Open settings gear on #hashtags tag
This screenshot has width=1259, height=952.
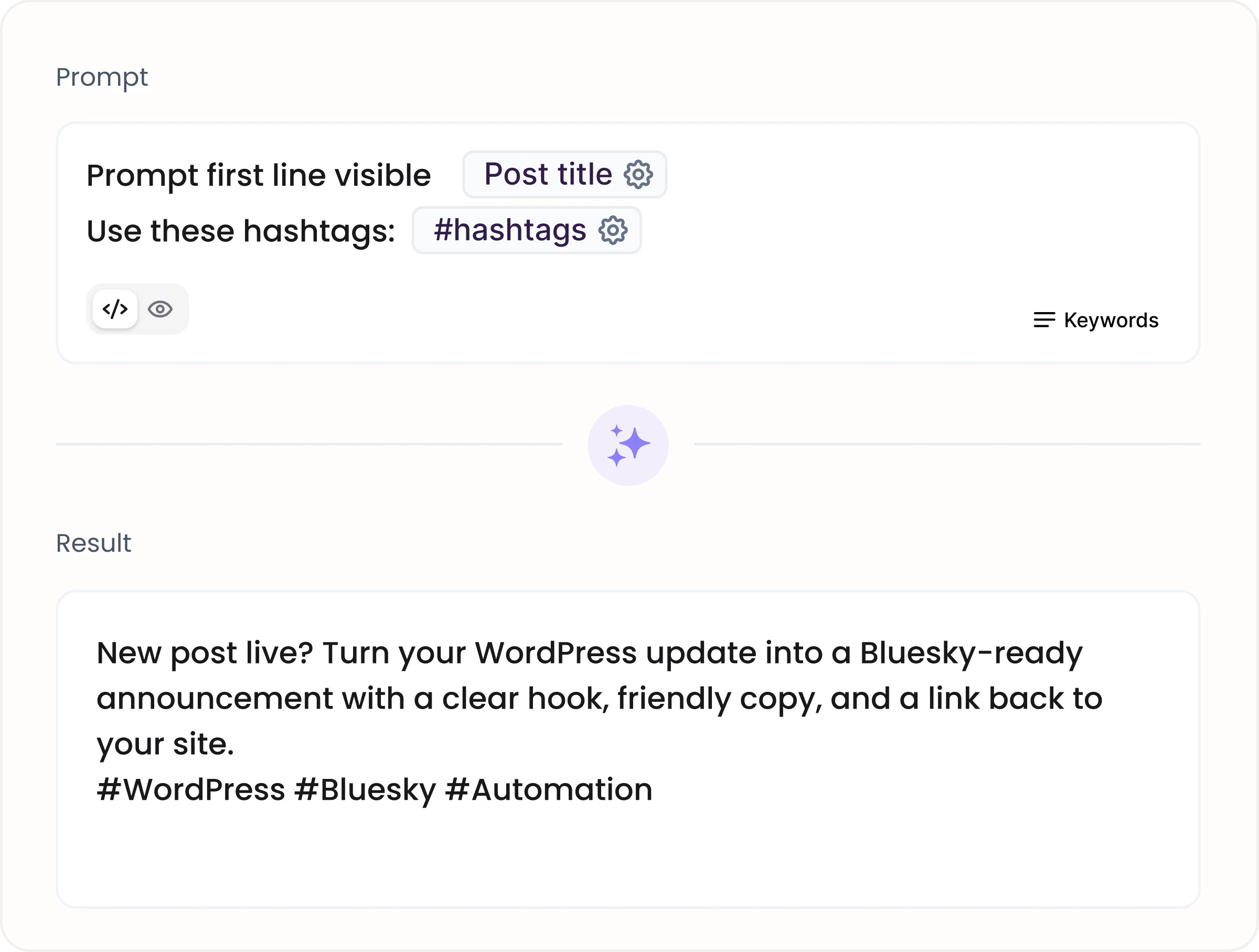(613, 230)
